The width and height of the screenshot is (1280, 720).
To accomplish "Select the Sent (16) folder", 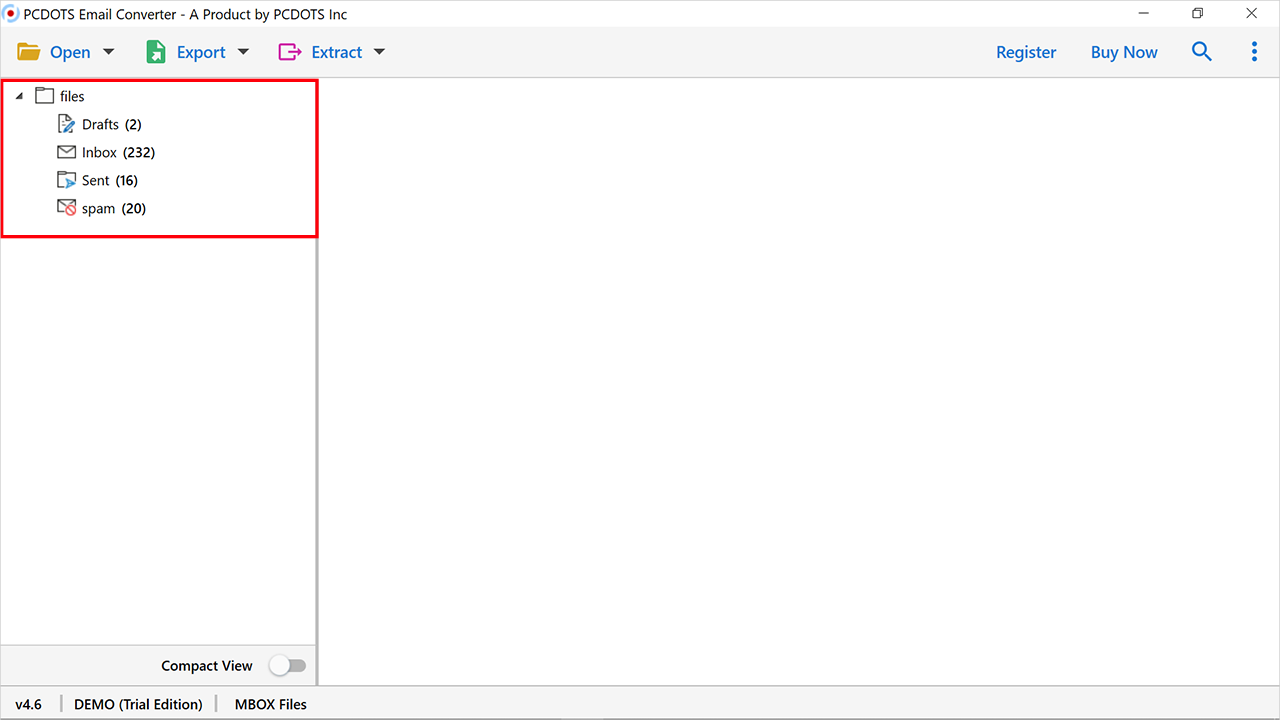I will pyautogui.click(x=110, y=180).
